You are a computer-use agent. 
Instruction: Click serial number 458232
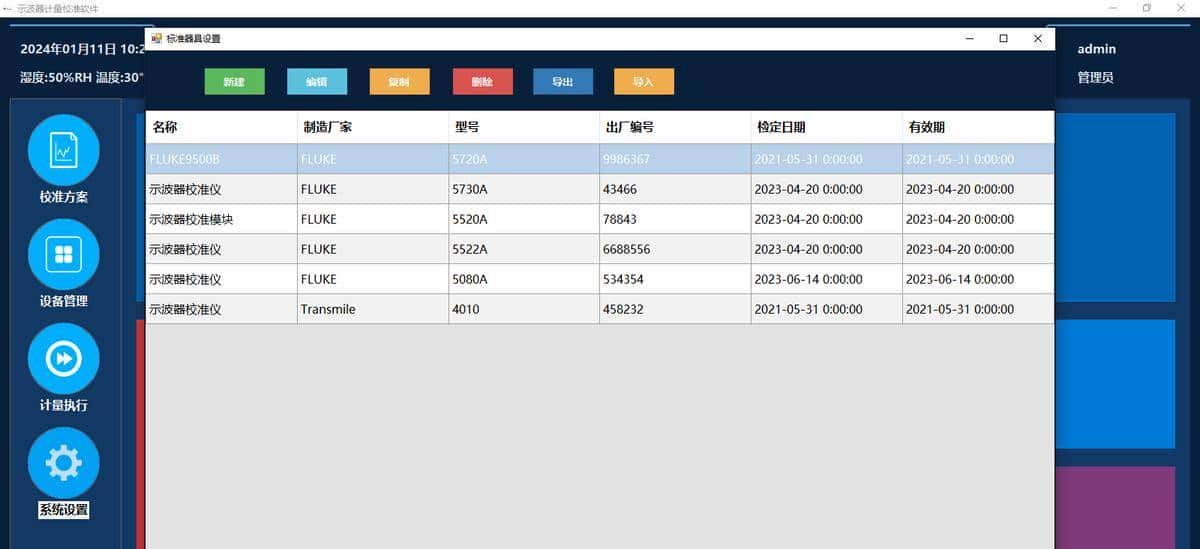675,309
